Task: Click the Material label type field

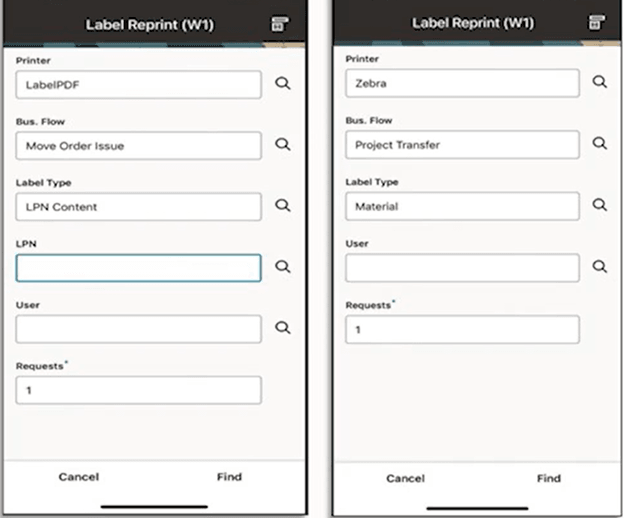Action: pyautogui.click(x=462, y=206)
